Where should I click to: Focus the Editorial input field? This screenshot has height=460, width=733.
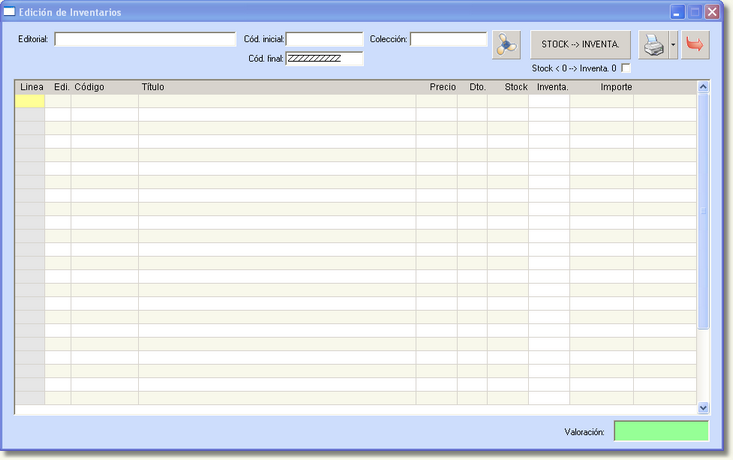(145, 39)
